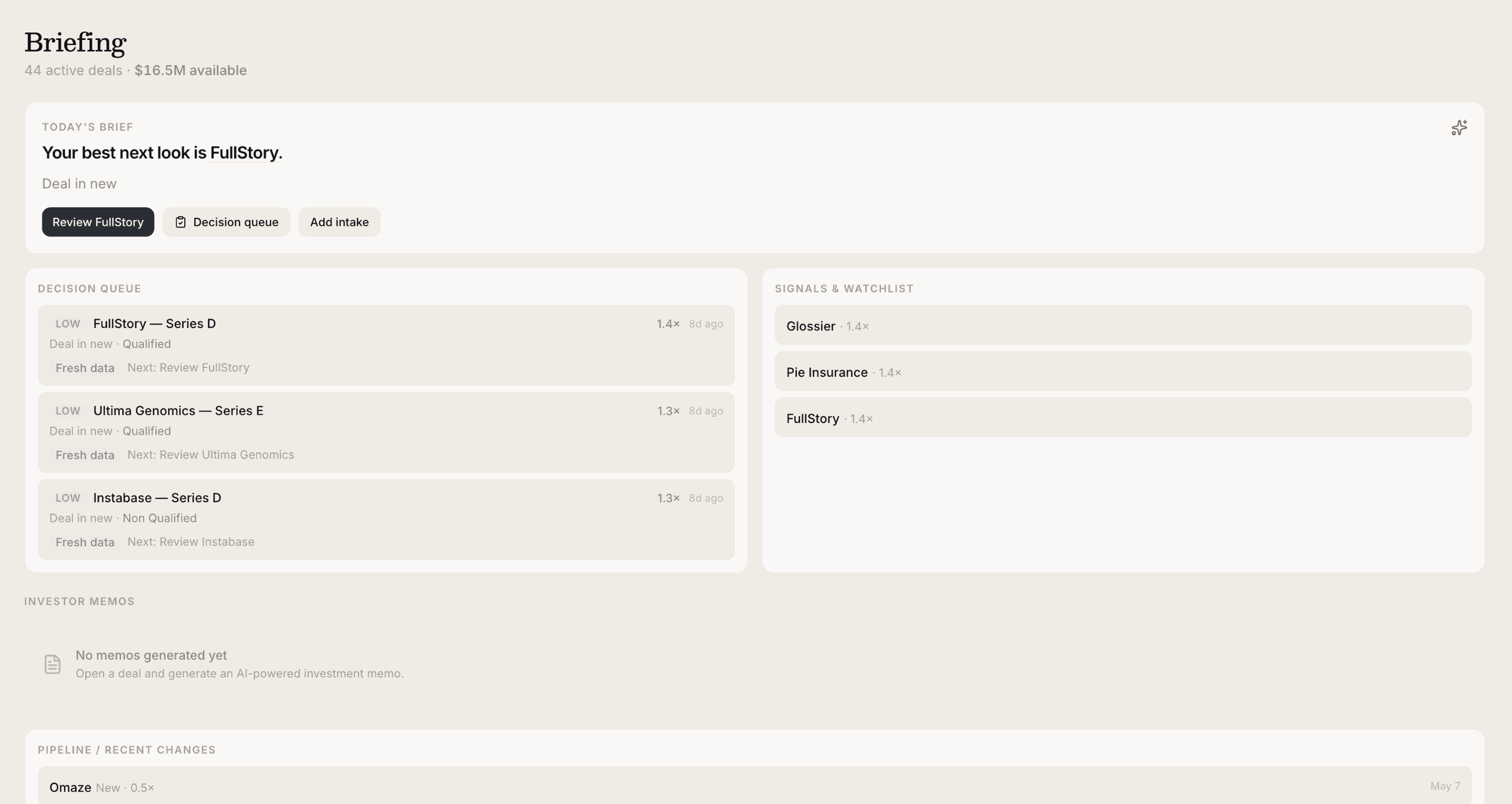
Task: Click the Fresh data tag on Instabase
Action: [85, 542]
